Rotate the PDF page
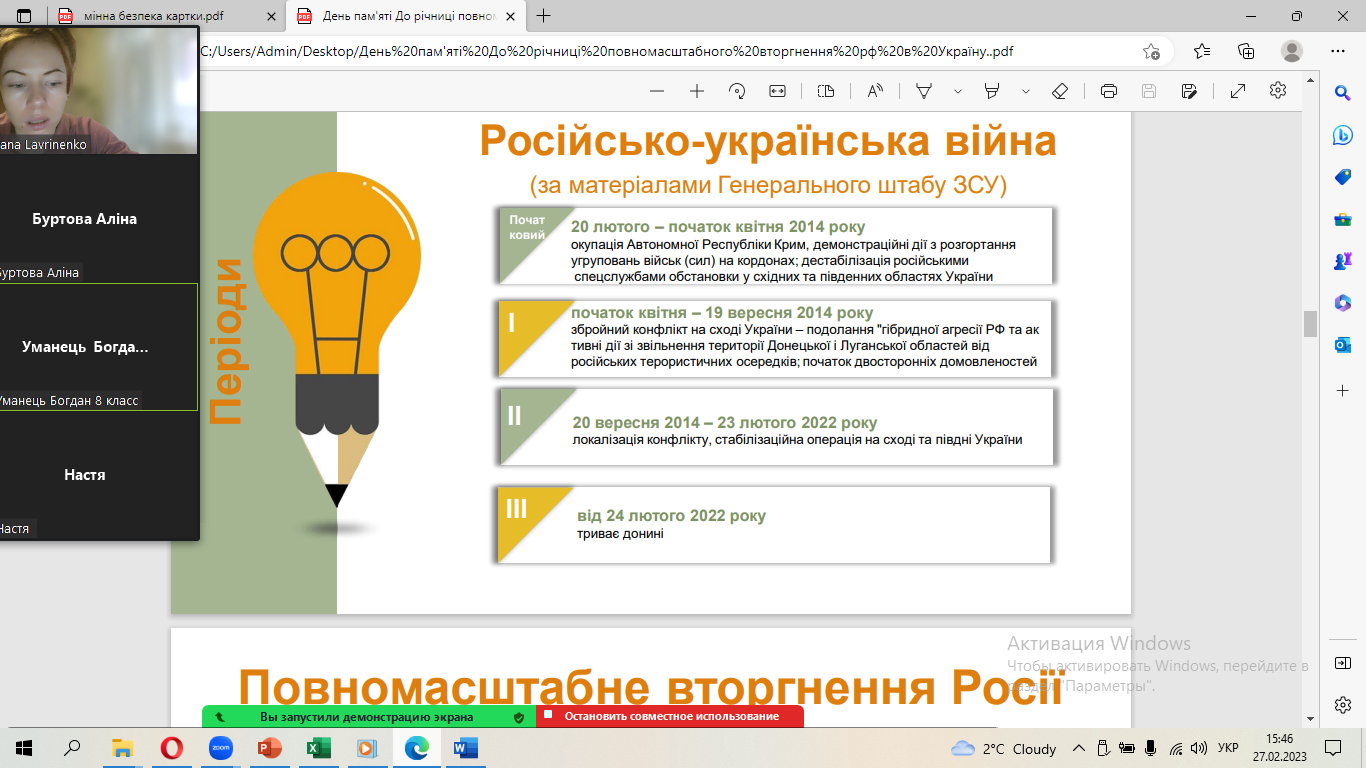This screenshot has width=1366, height=768. click(x=737, y=91)
